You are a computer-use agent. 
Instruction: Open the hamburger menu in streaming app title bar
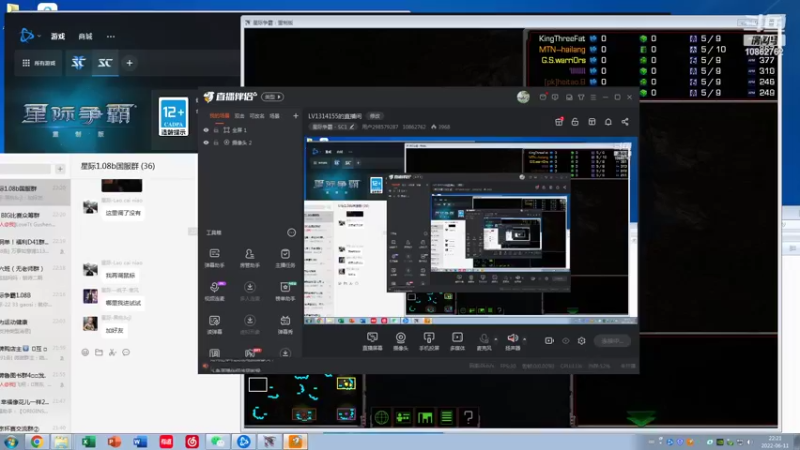coord(593,97)
